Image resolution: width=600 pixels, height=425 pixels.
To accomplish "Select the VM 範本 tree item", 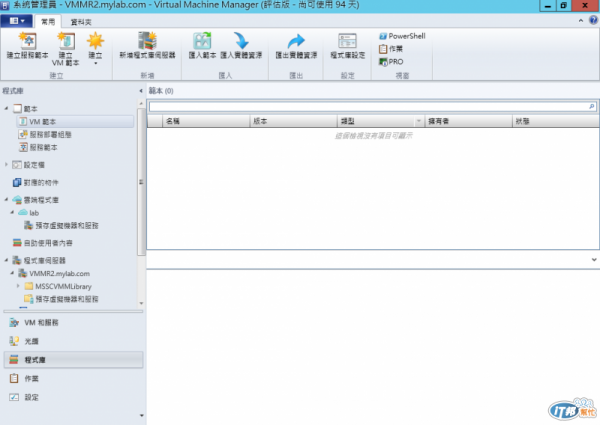I will [76, 122].
